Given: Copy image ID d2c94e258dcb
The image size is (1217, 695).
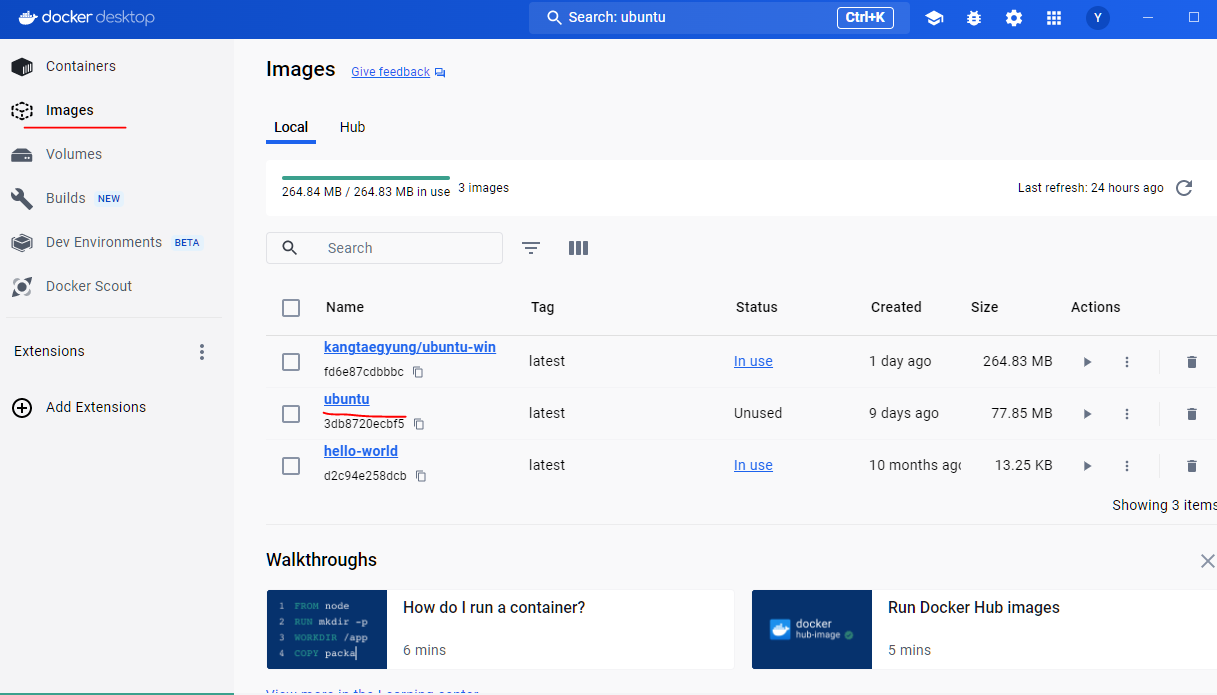Looking at the screenshot, I should coord(421,476).
